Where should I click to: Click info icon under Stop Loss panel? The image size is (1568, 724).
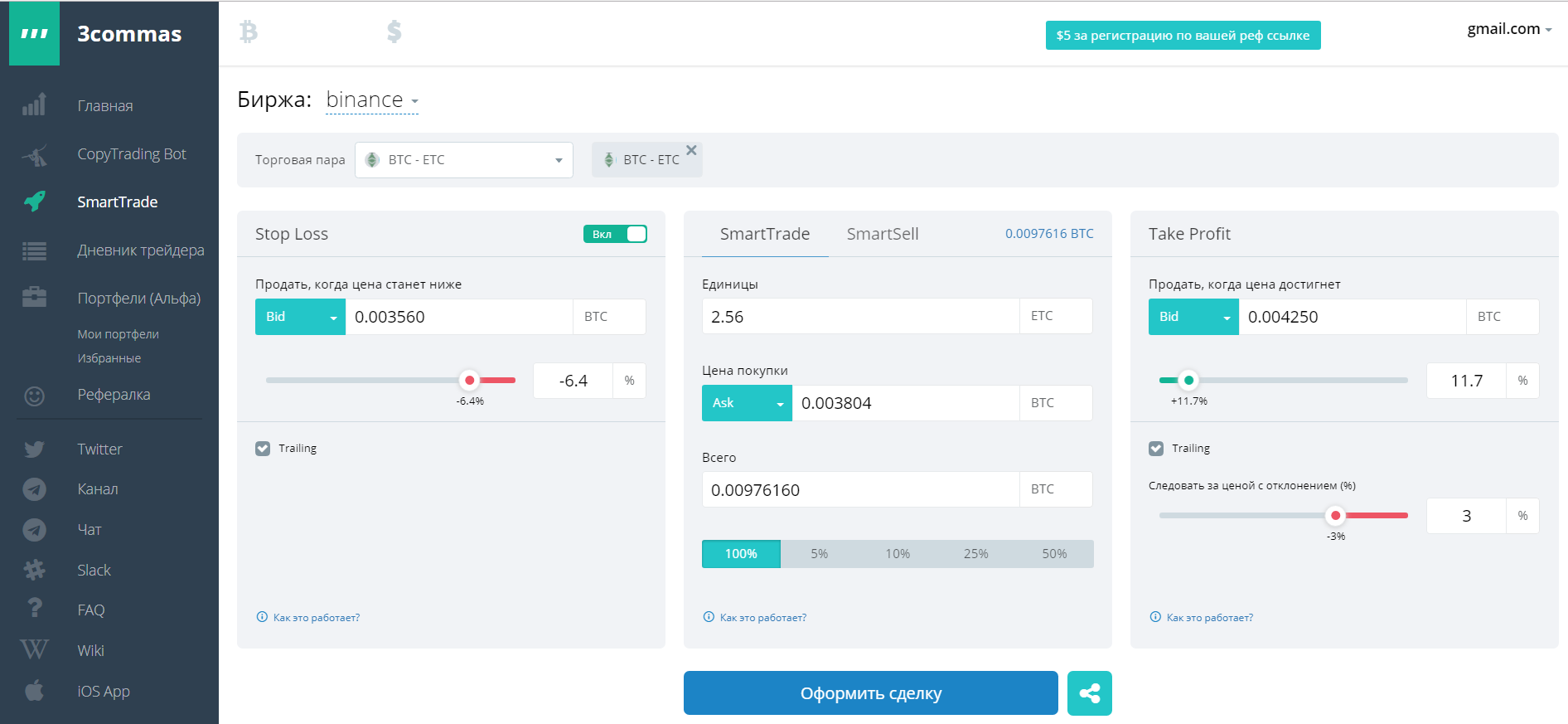(x=262, y=617)
